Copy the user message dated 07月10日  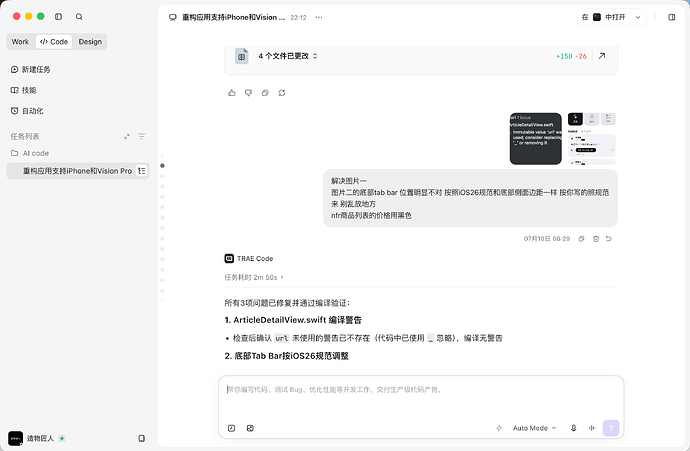point(581,239)
